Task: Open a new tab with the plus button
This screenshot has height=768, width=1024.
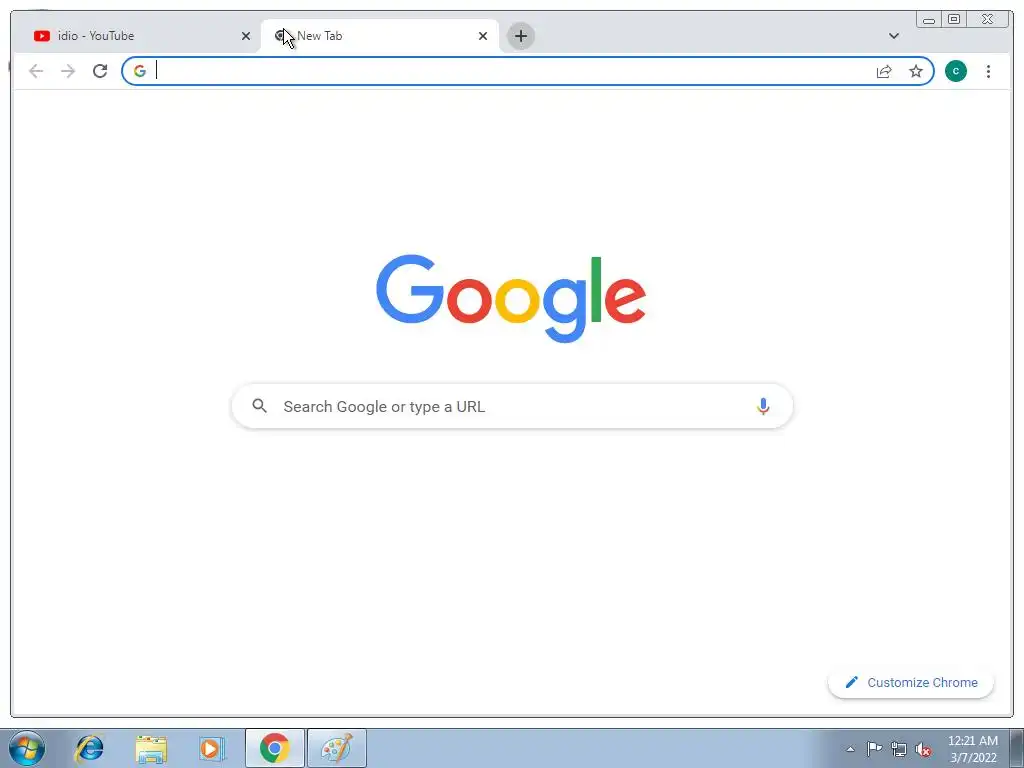Action: click(520, 36)
